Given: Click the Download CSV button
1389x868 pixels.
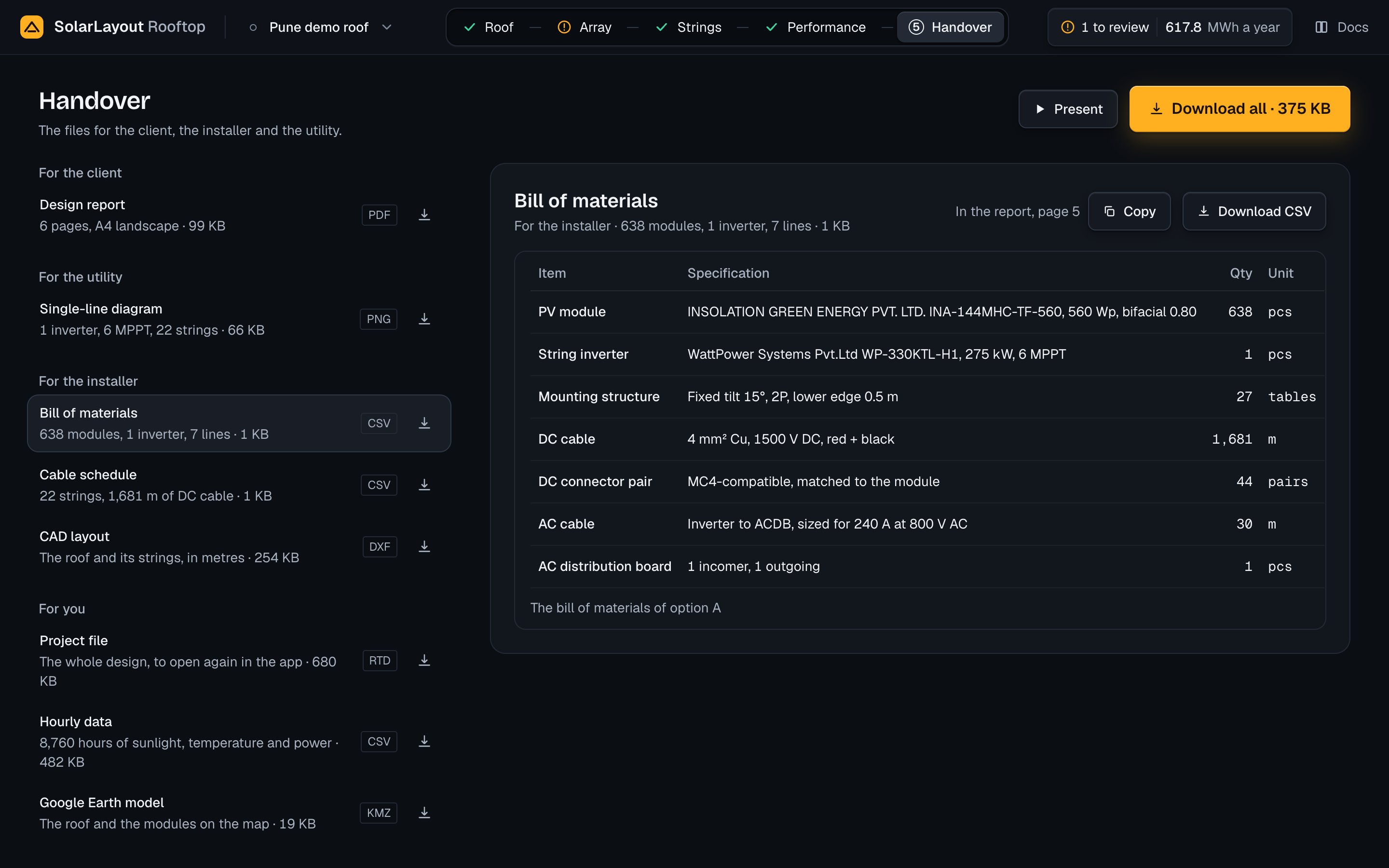Looking at the screenshot, I should pyautogui.click(x=1254, y=211).
